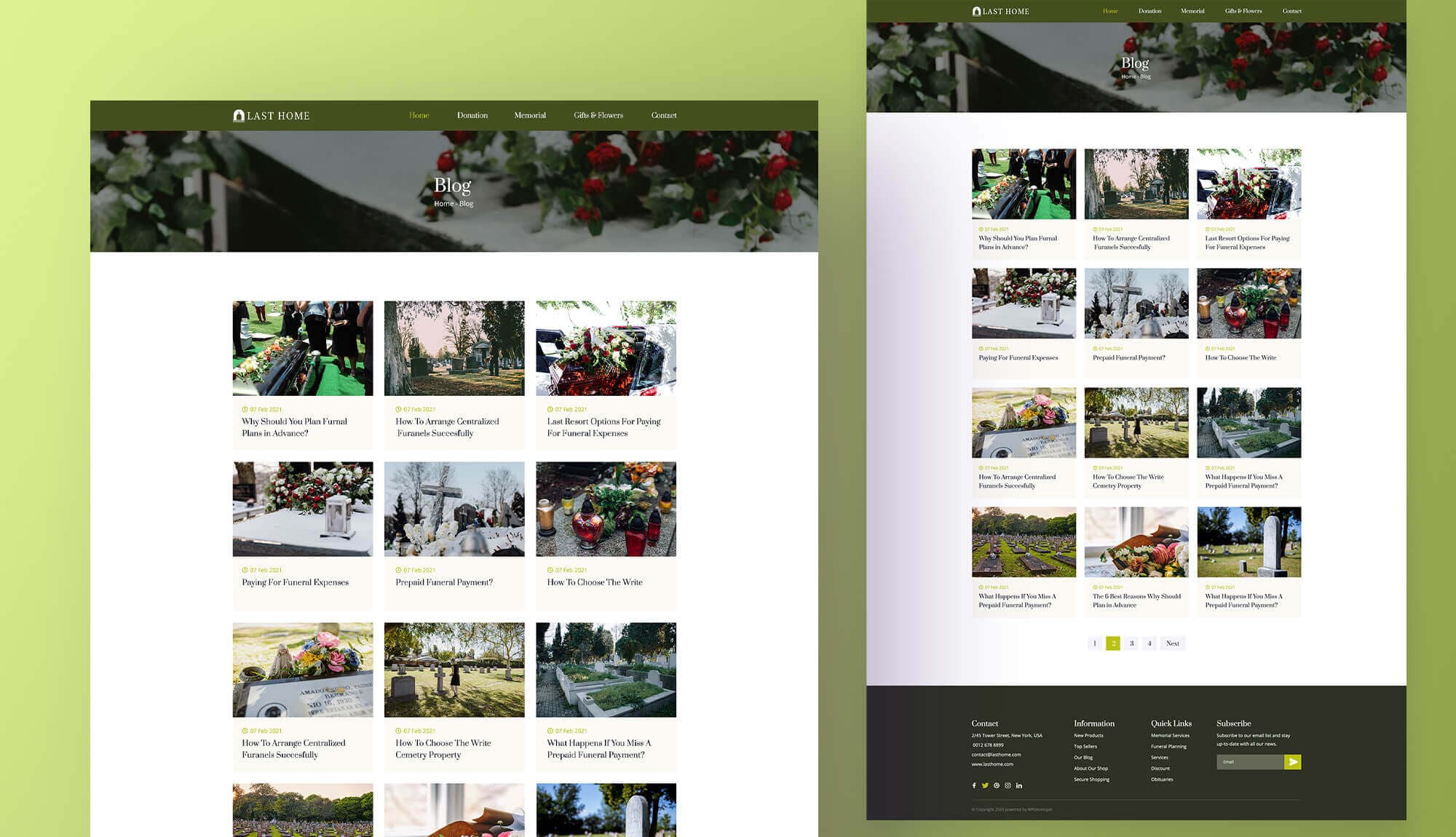Click the Last Home logo in the left header
Image resolution: width=1456 pixels, height=837 pixels.
pyautogui.click(x=272, y=116)
